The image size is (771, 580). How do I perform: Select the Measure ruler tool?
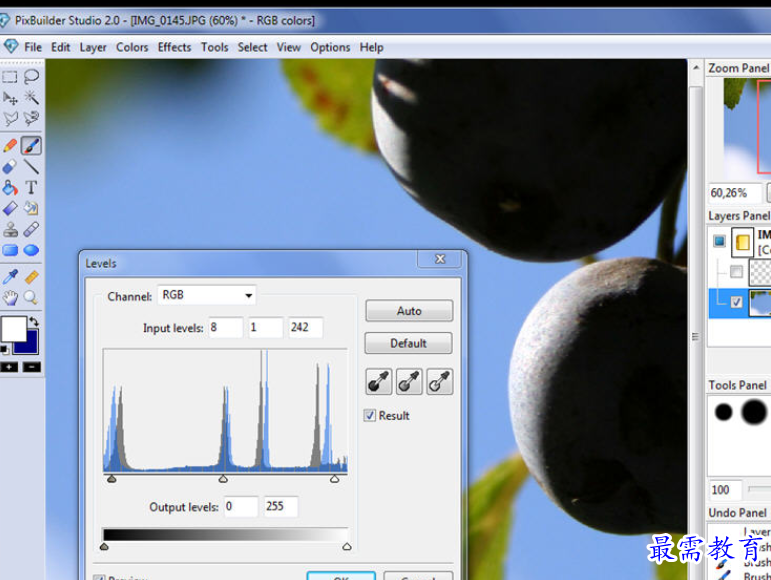31,277
